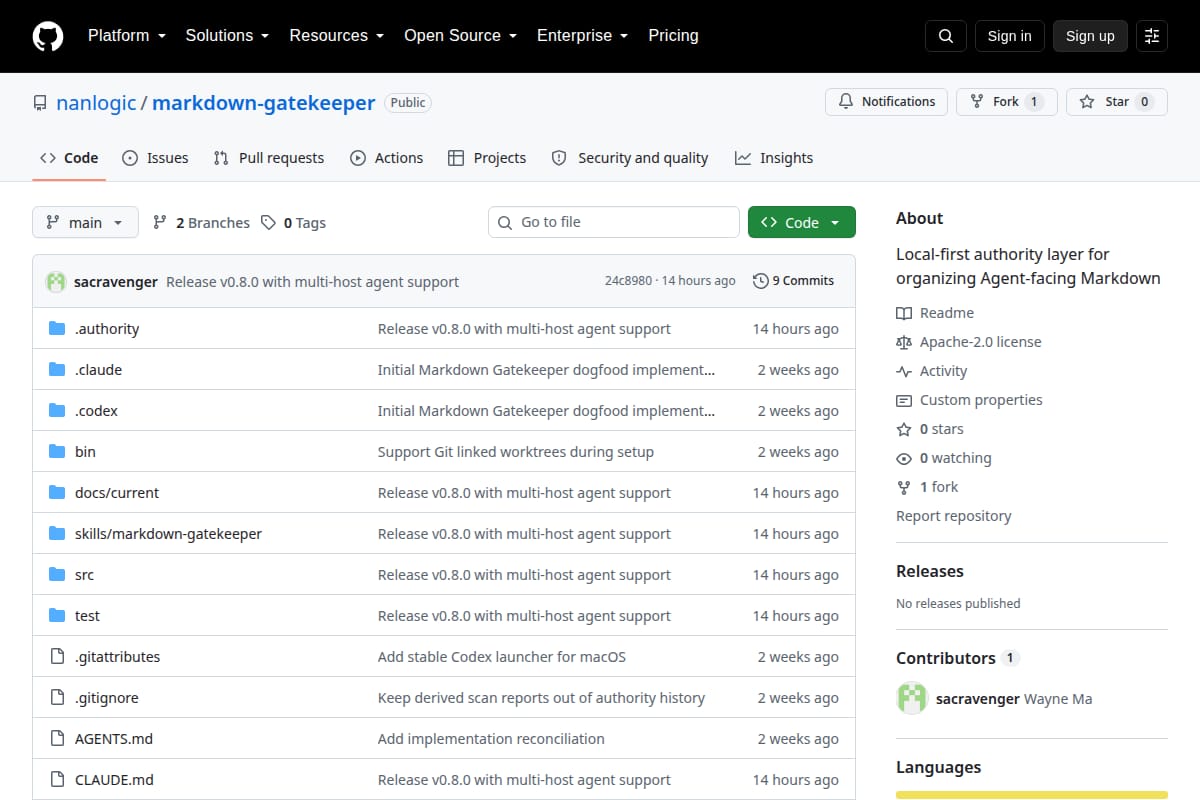Screen dimensions: 1200x800
Task: Expand the Open Source menu
Action: (x=460, y=36)
